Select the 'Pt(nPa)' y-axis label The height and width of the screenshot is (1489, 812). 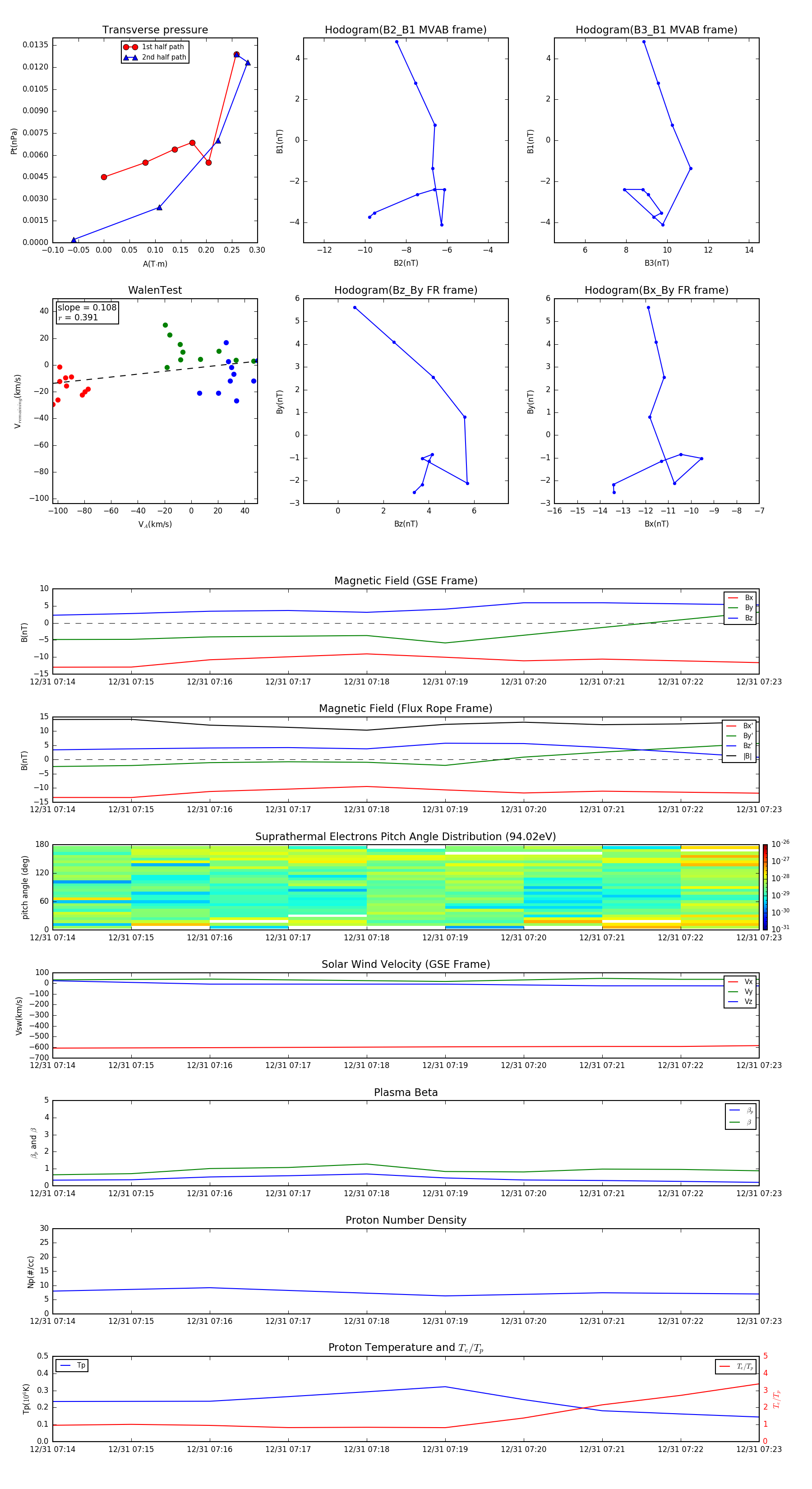tap(14, 141)
